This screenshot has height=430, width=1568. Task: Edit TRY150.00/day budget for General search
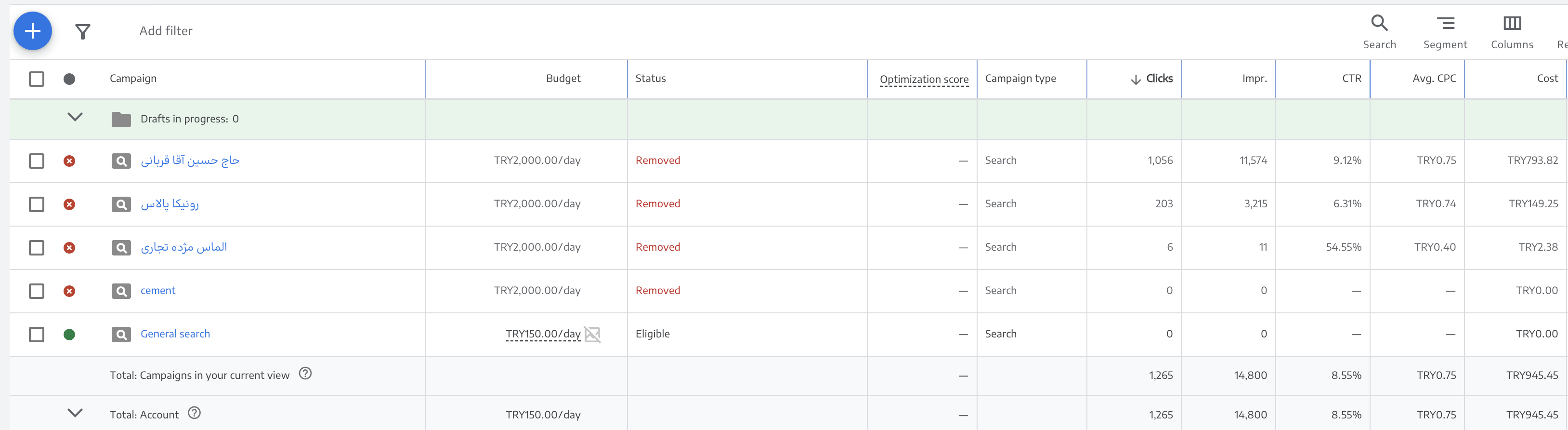(543, 334)
